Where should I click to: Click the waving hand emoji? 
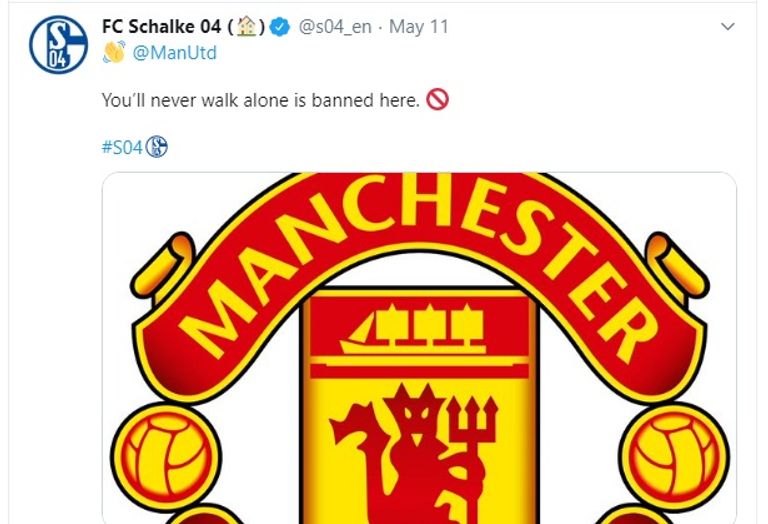[114, 53]
